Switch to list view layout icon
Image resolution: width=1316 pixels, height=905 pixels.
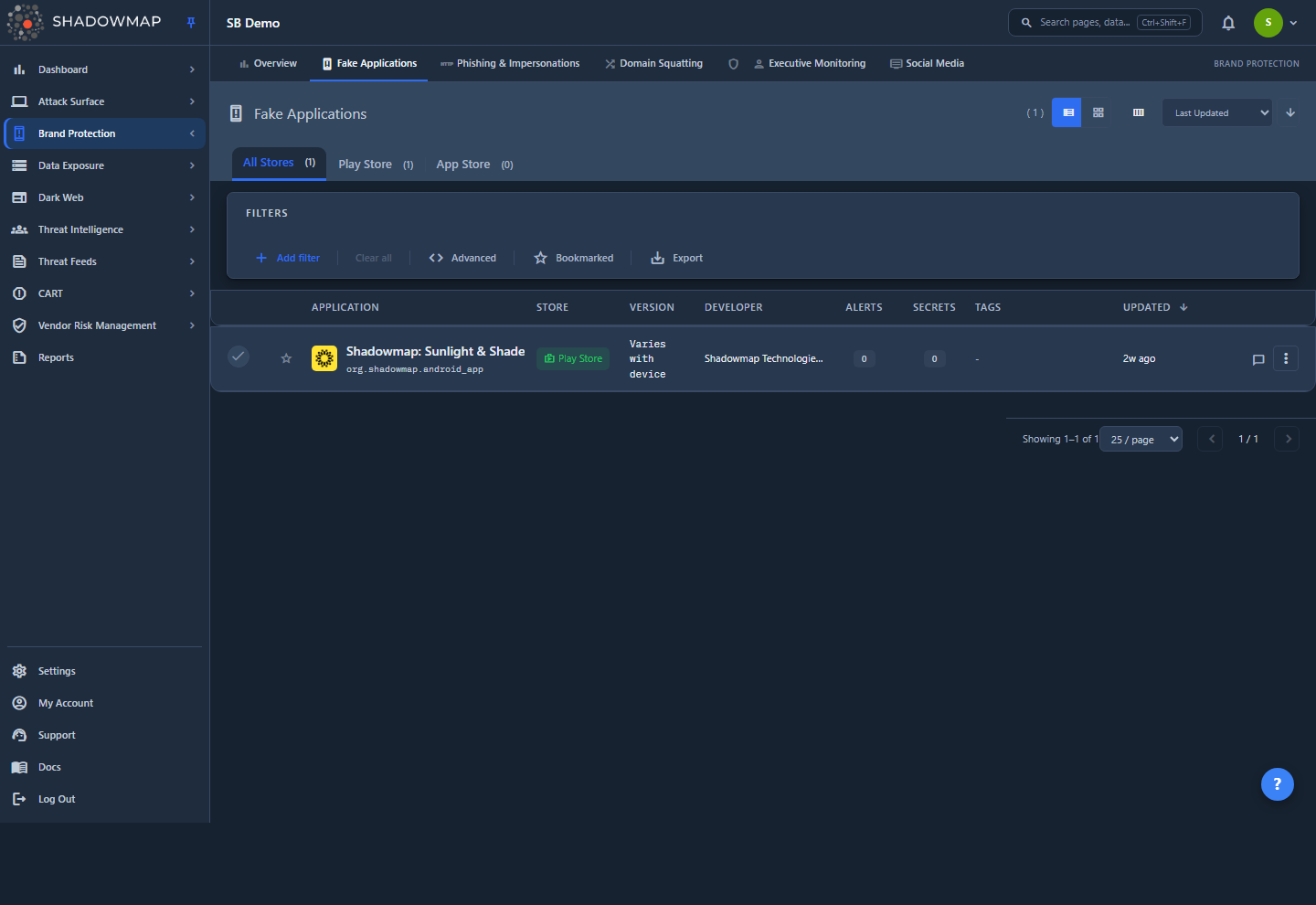pyautogui.click(x=1067, y=112)
